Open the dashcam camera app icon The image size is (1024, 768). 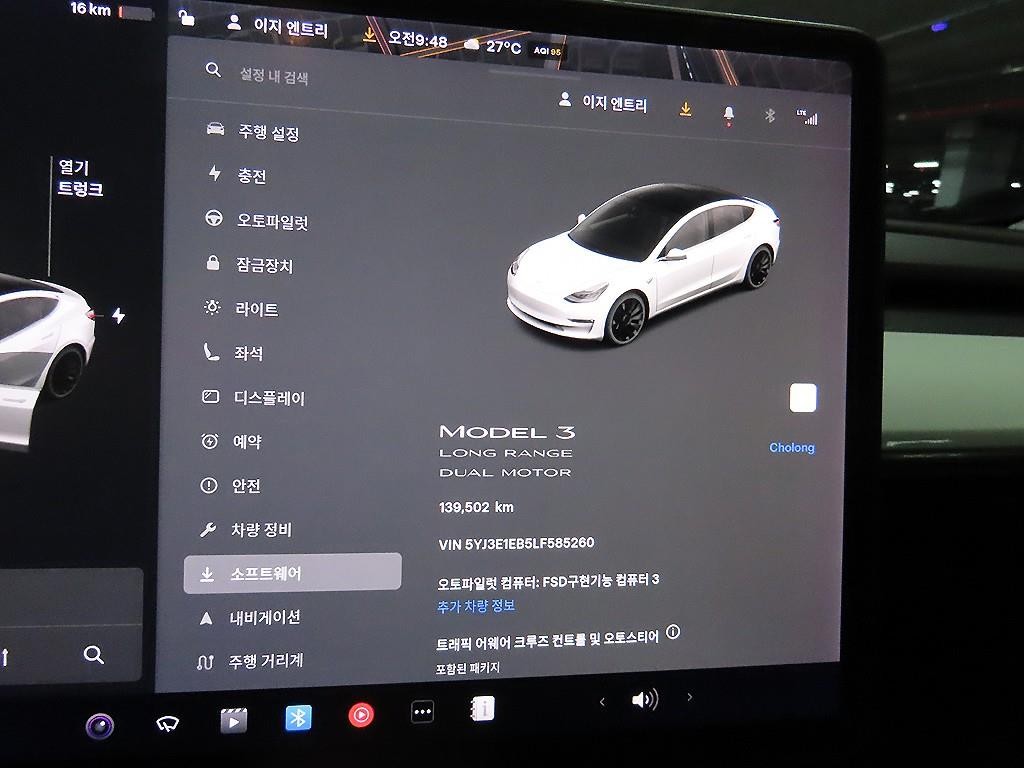coord(100,726)
